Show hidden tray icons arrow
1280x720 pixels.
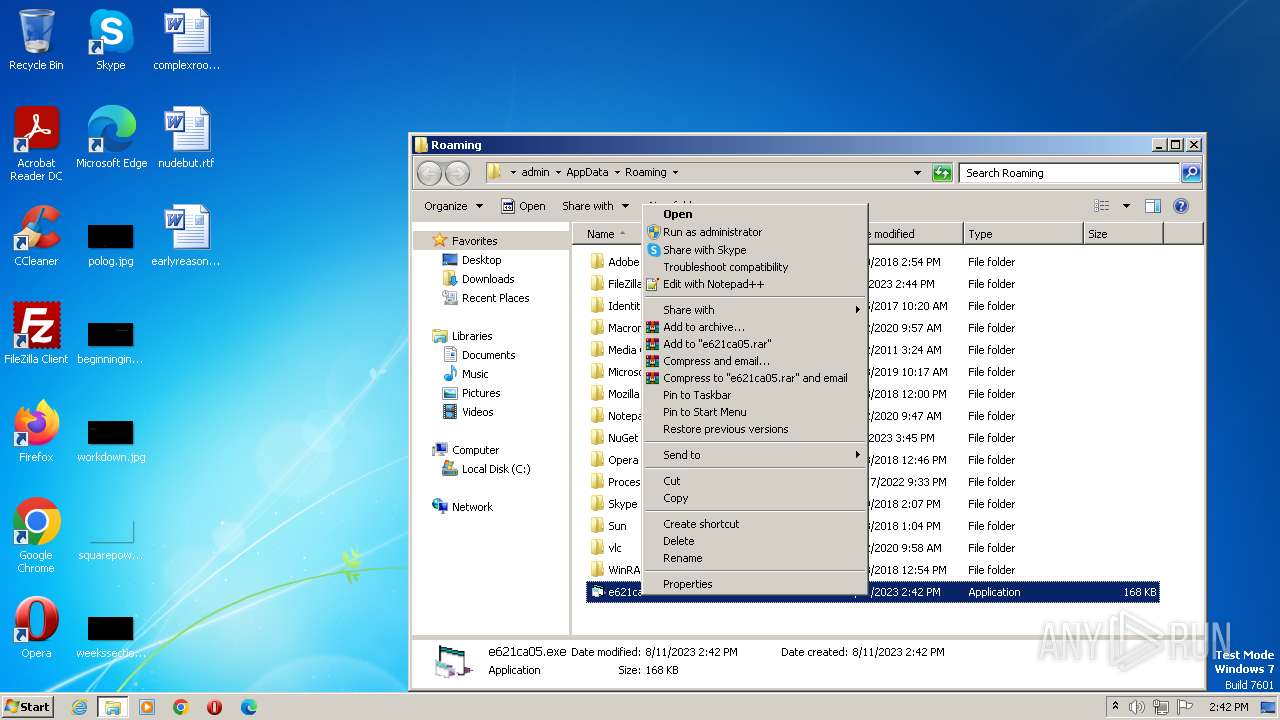point(1116,707)
